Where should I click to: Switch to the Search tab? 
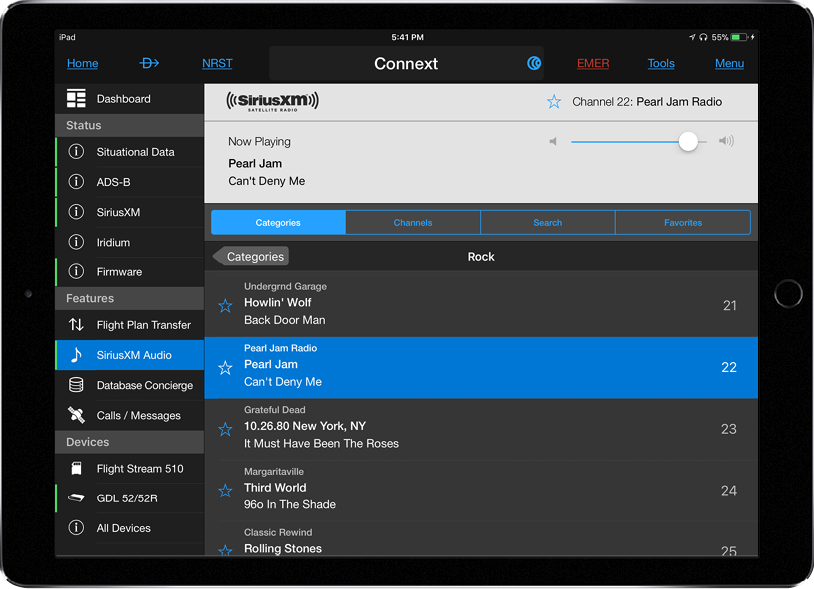pyautogui.click(x=548, y=223)
